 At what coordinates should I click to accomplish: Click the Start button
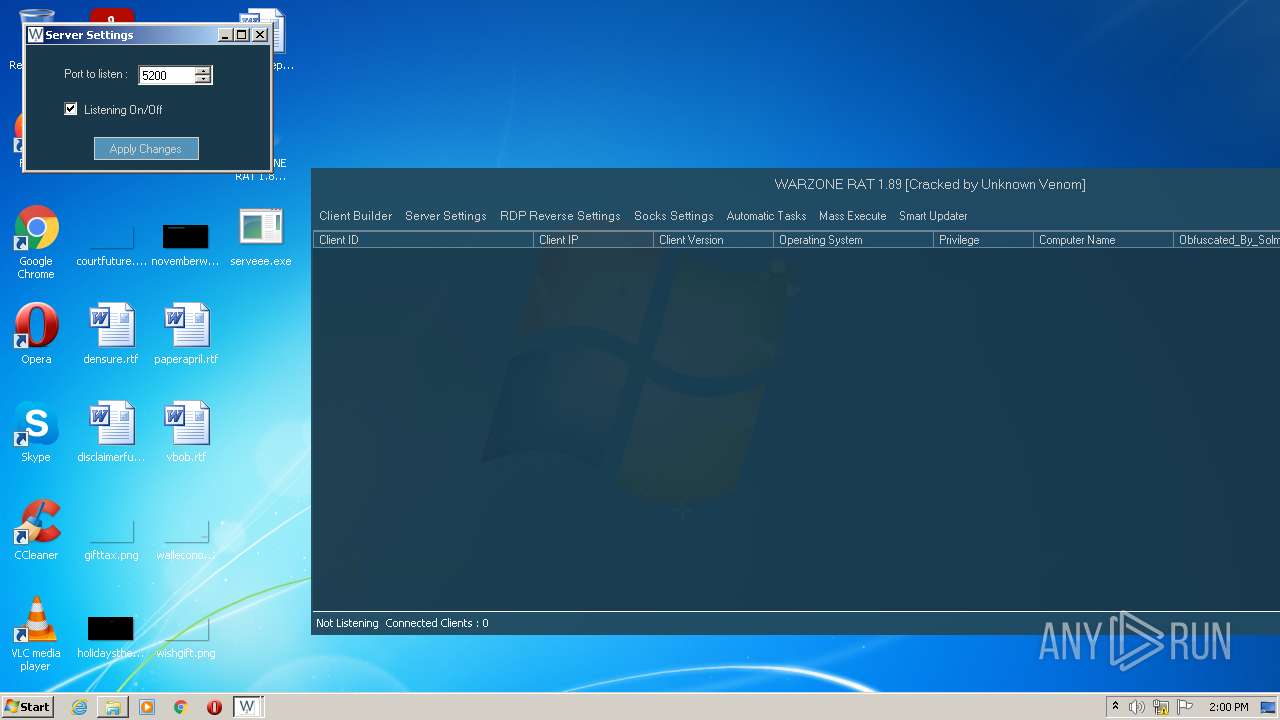(27, 707)
